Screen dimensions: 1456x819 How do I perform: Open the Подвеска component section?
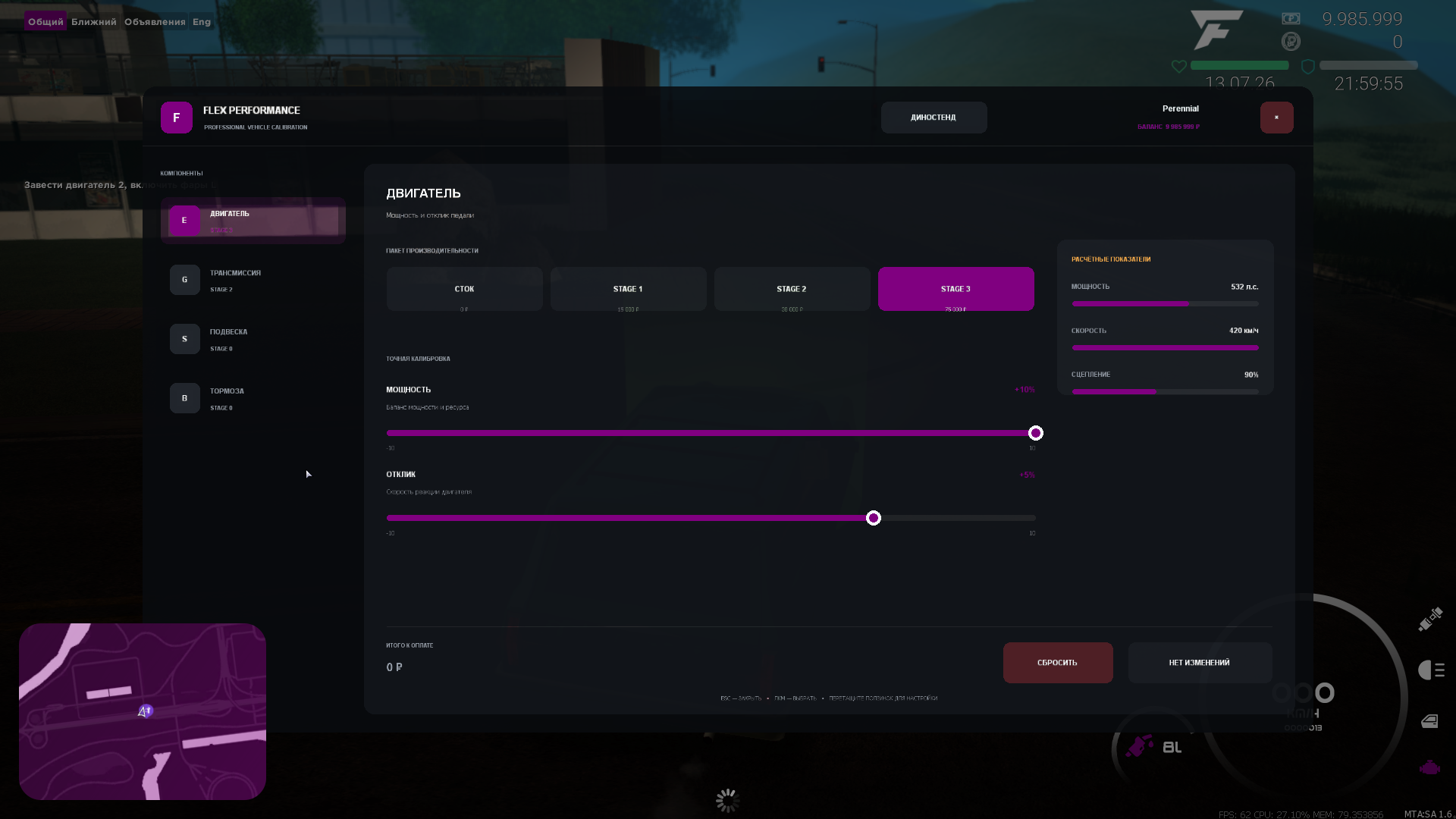tap(253, 339)
